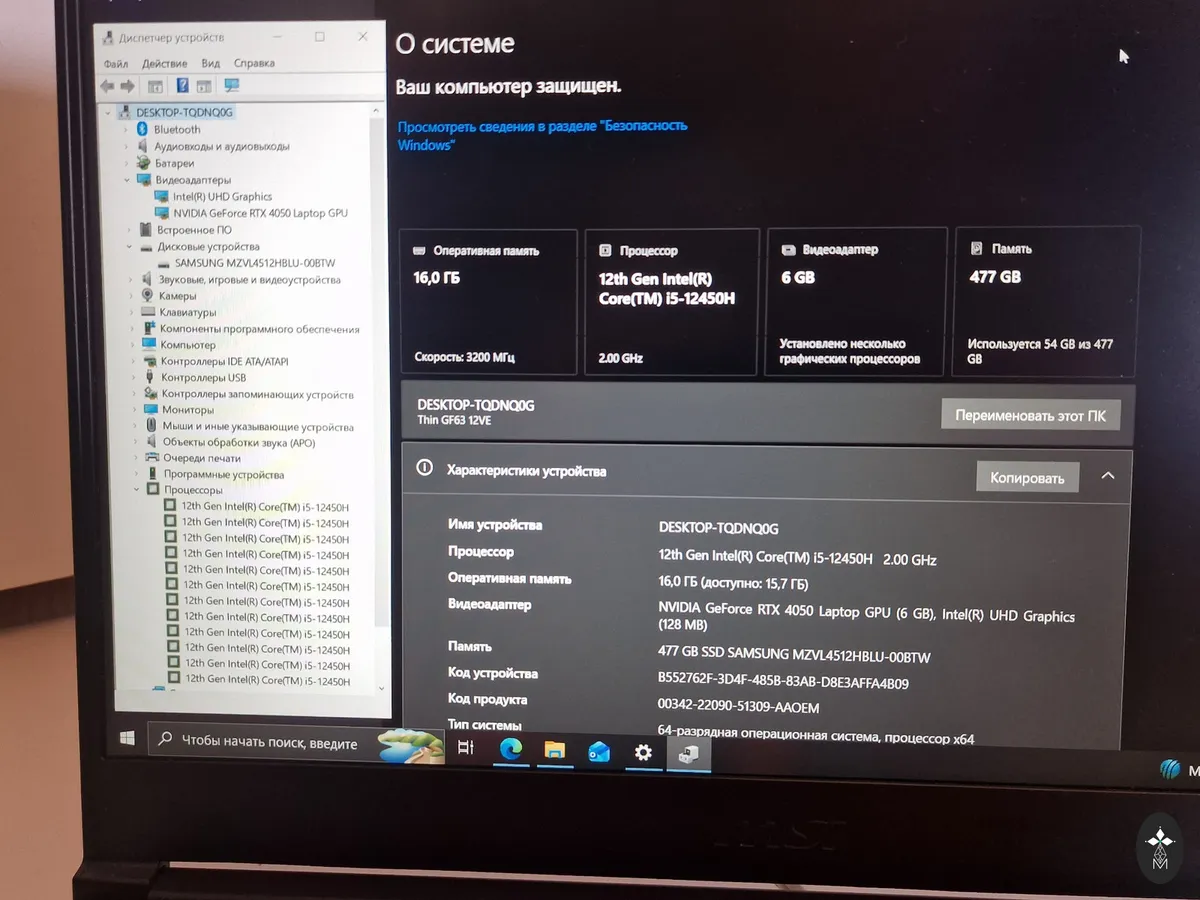The width and height of the screenshot is (1200, 900).
Task: Select the Мониторы display icon
Action: click(151, 410)
